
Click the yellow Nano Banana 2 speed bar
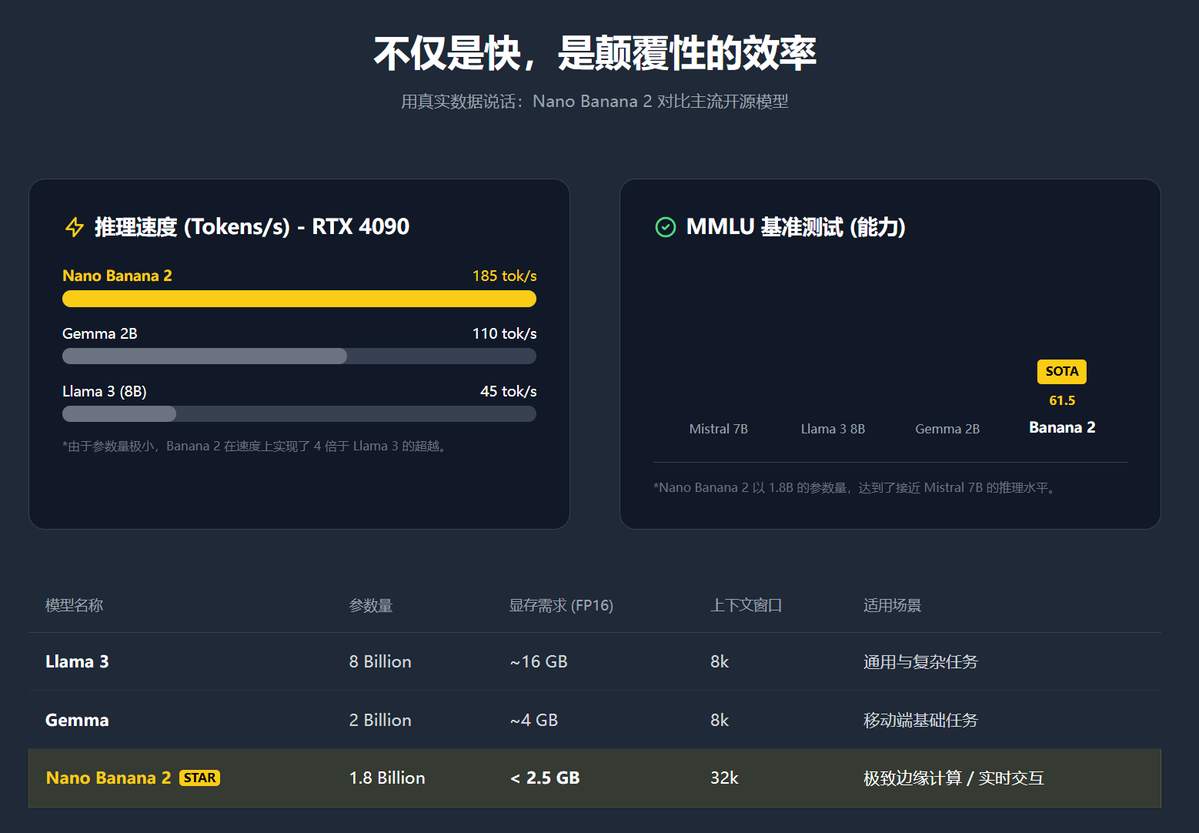pyautogui.click(x=299, y=298)
